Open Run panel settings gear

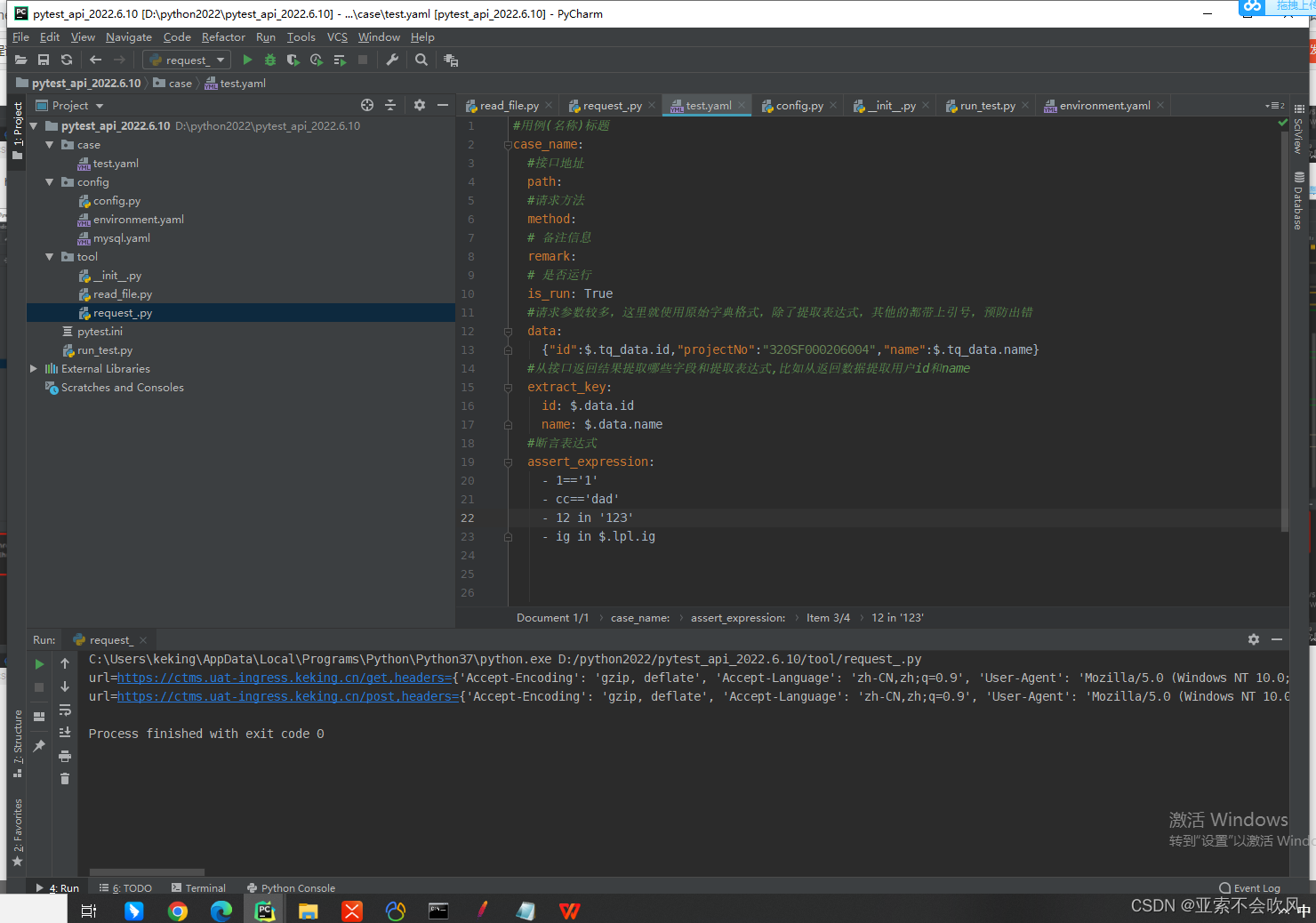click(1254, 639)
